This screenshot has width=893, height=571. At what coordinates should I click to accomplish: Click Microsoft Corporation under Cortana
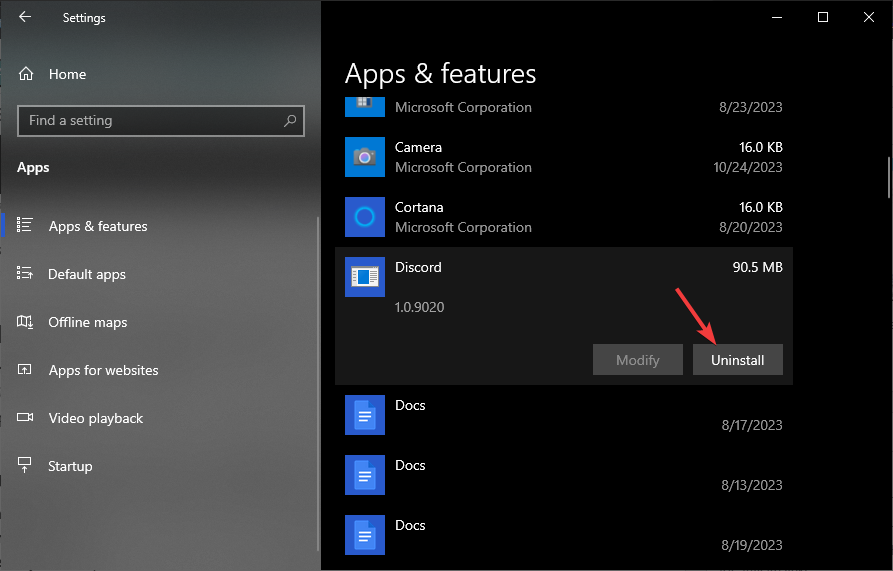[x=464, y=227]
